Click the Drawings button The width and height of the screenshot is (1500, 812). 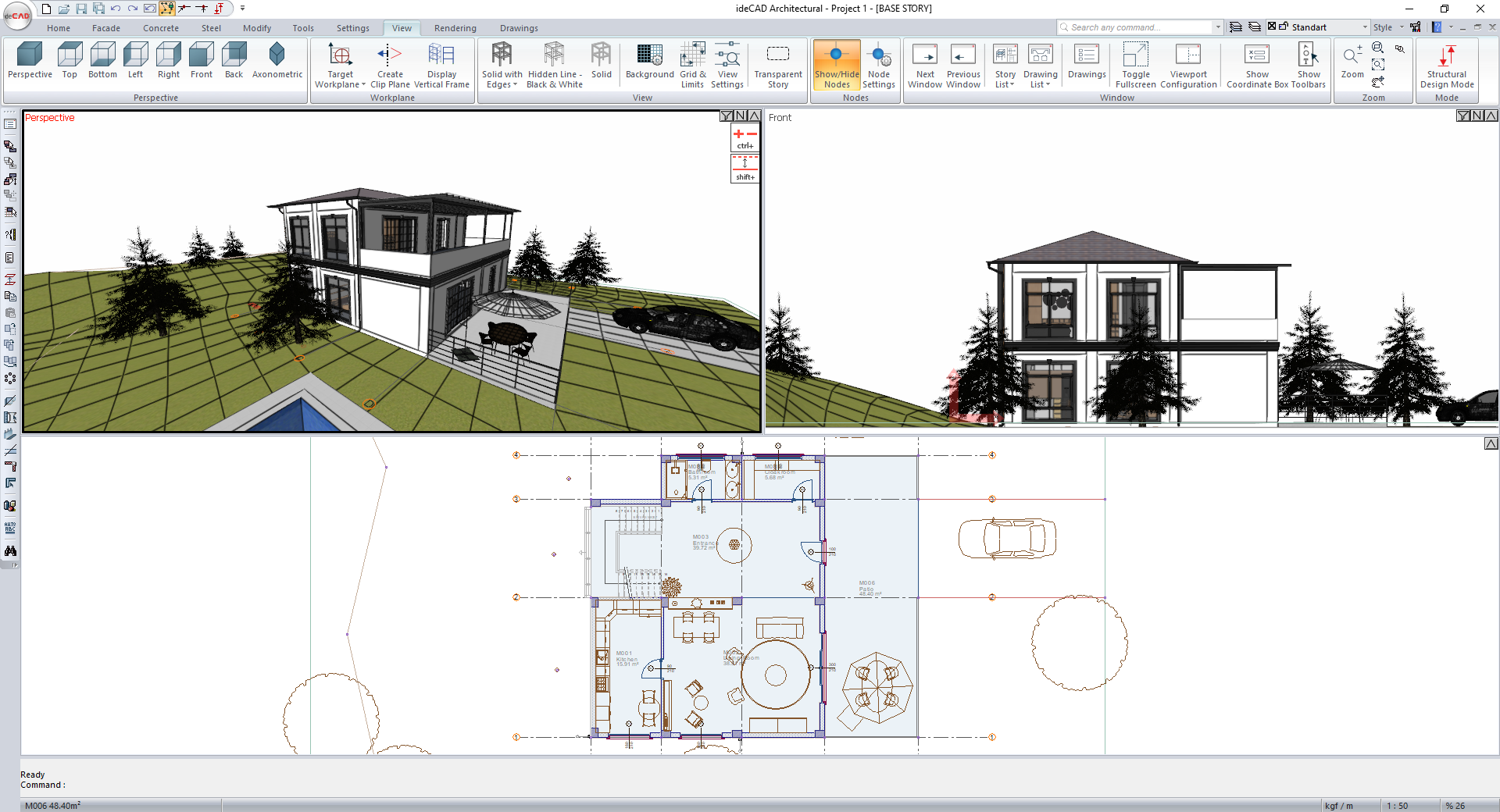(x=1086, y=61)
